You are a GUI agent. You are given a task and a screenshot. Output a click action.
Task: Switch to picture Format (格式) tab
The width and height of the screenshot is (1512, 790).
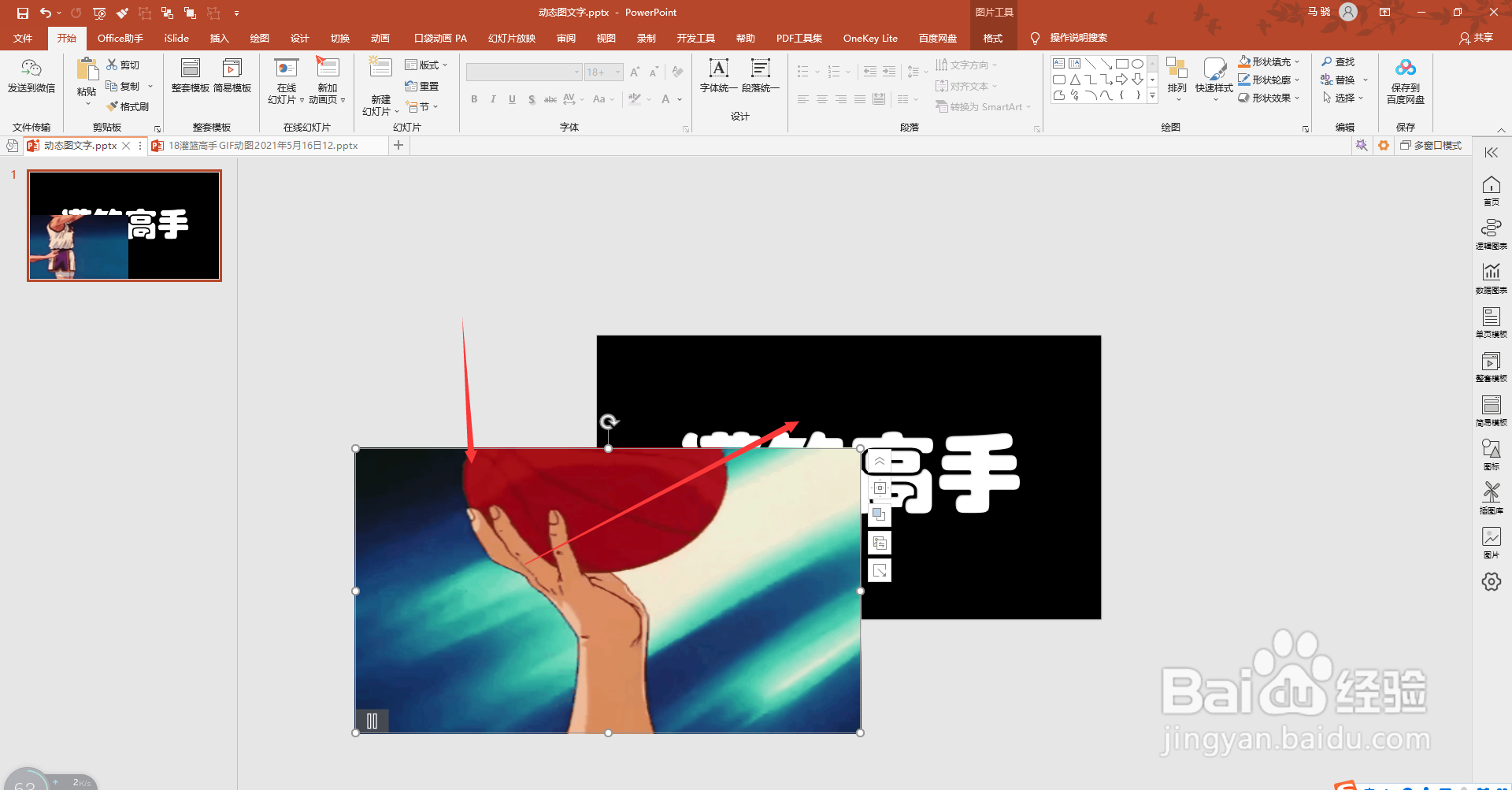tap(993, 38)
